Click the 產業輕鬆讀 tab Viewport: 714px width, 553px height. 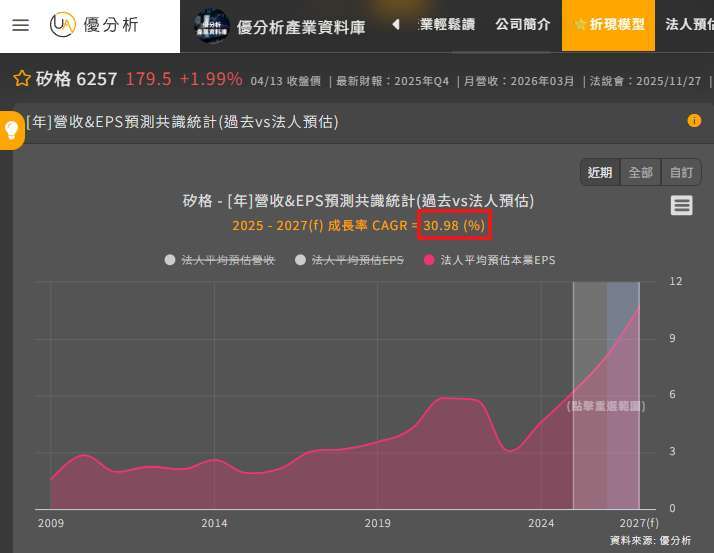(x=446, y=25)
